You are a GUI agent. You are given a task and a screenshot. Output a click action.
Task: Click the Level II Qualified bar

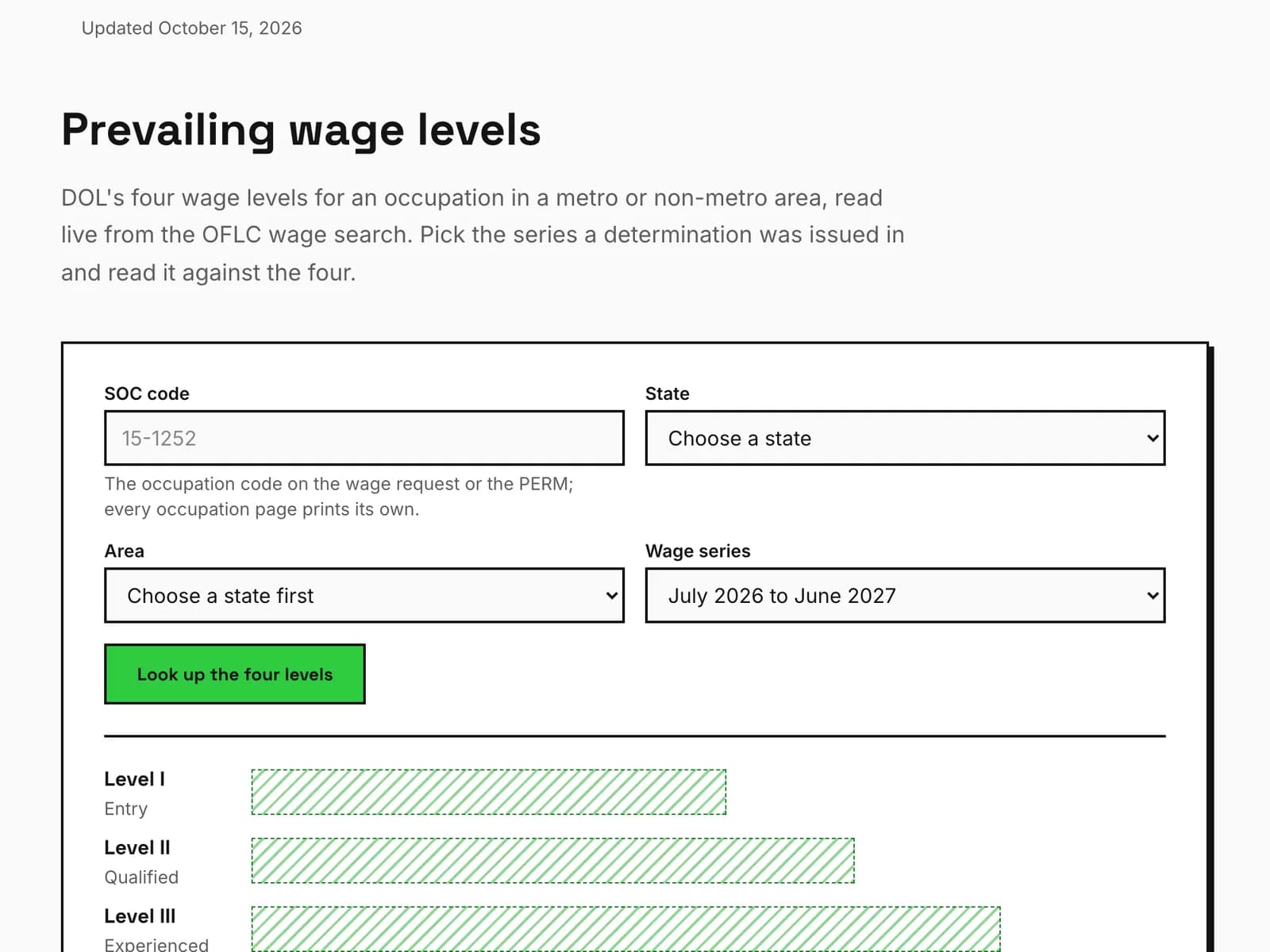point(553,860)
